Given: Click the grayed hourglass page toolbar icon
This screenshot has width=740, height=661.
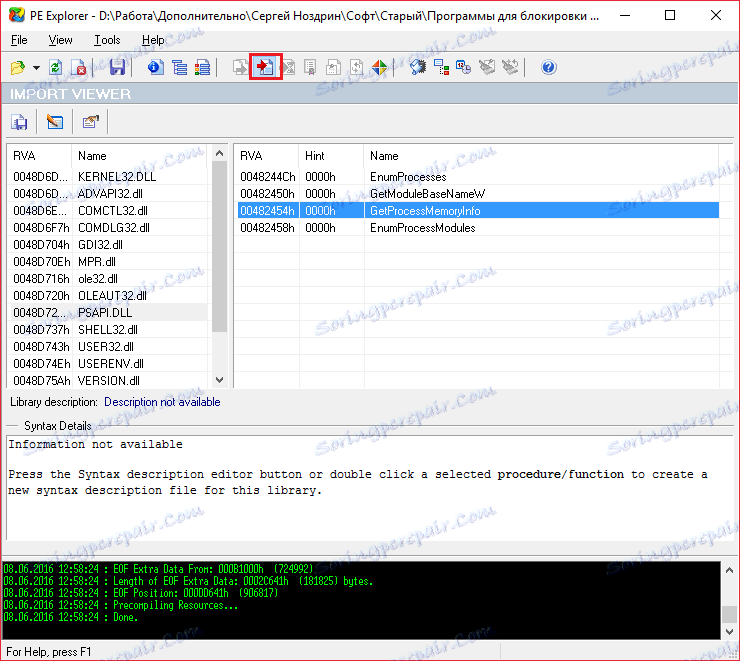Looking at the screenshot, I should coord(288,67).
